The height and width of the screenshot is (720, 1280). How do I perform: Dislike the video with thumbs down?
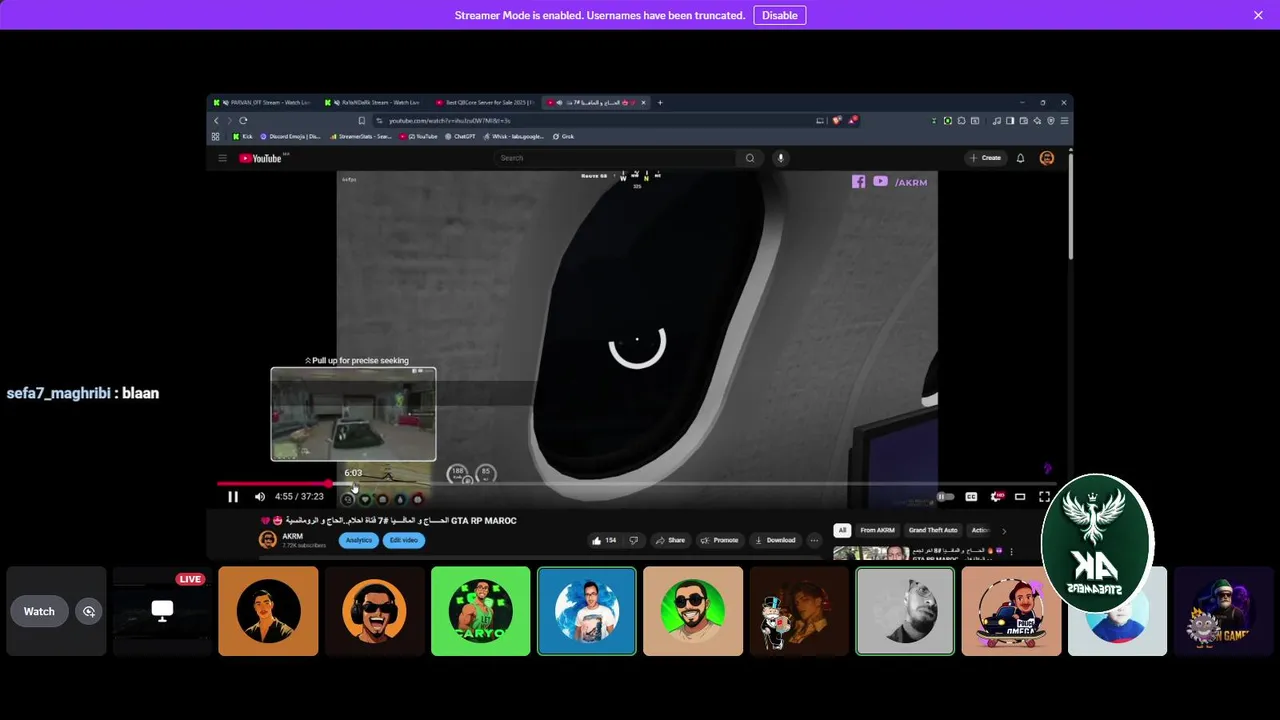point(633,540)
